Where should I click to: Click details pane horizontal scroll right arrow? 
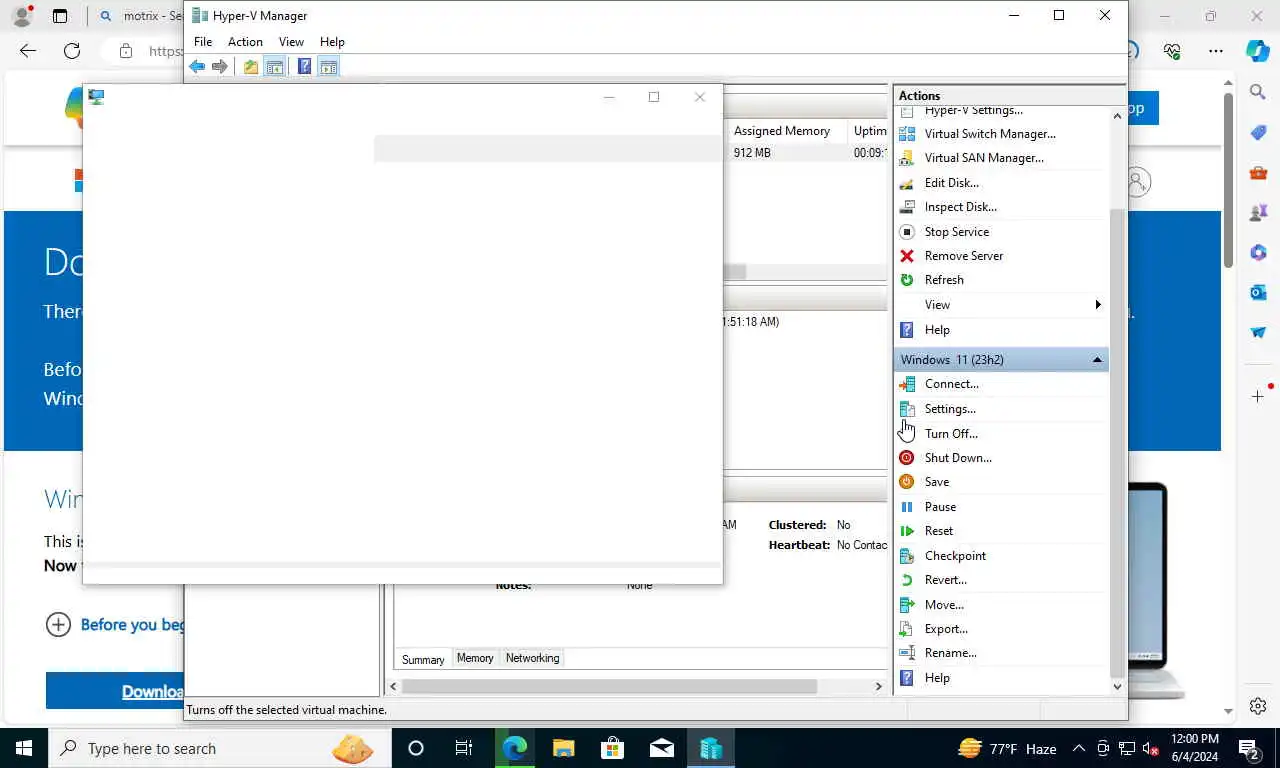point(879,687)
